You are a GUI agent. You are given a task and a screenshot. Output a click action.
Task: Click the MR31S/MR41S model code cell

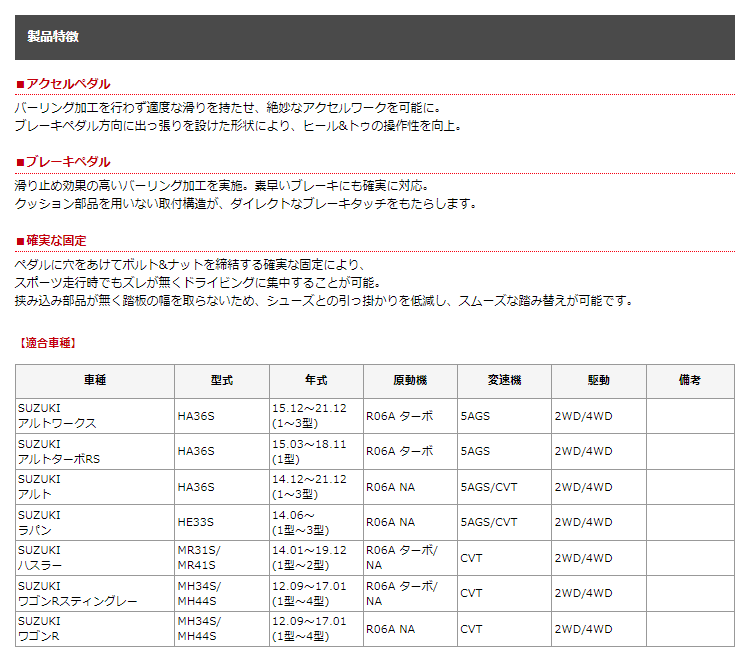point(221,558)
